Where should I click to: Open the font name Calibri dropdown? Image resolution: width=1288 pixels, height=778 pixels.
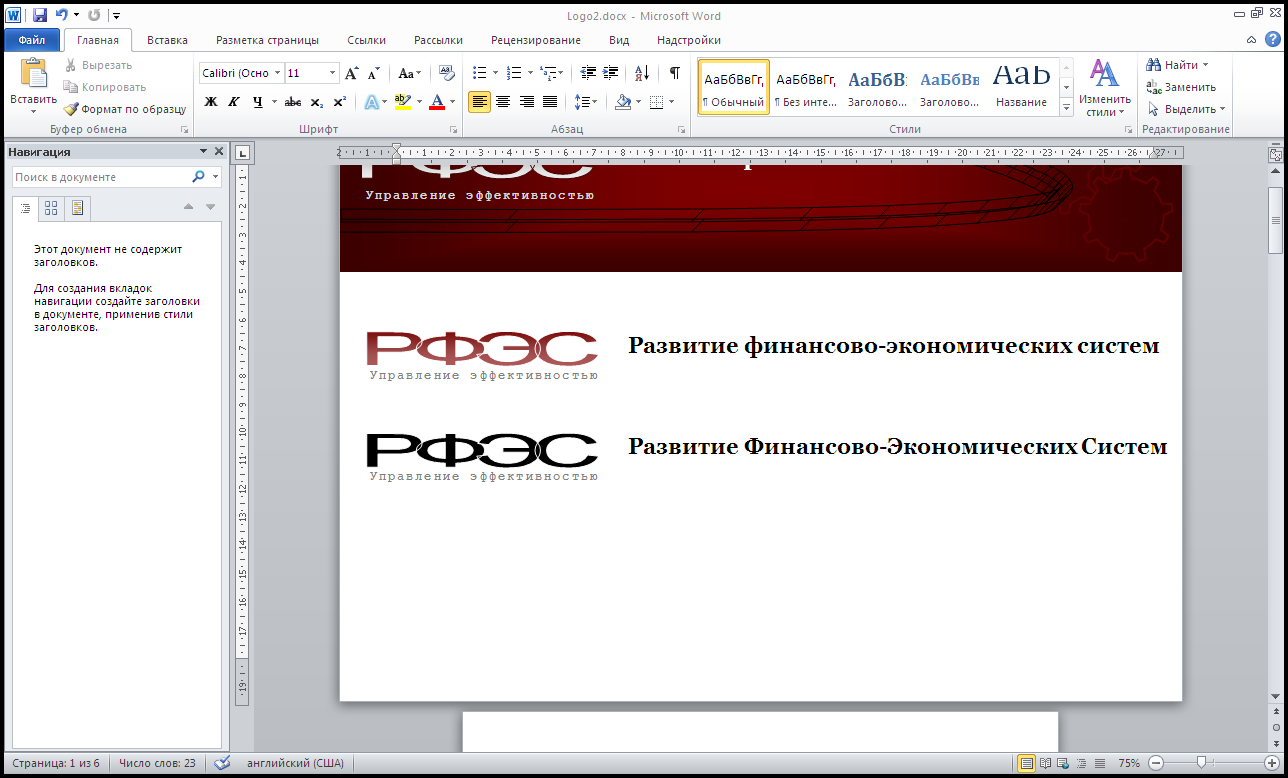[277, 73]
